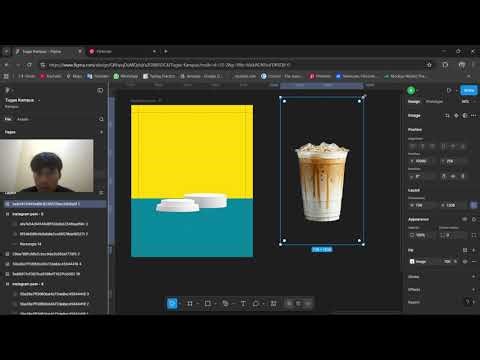This screenshot has height=360, width=480.
Task: Click the green user avatar
Action: click(411, 90)
